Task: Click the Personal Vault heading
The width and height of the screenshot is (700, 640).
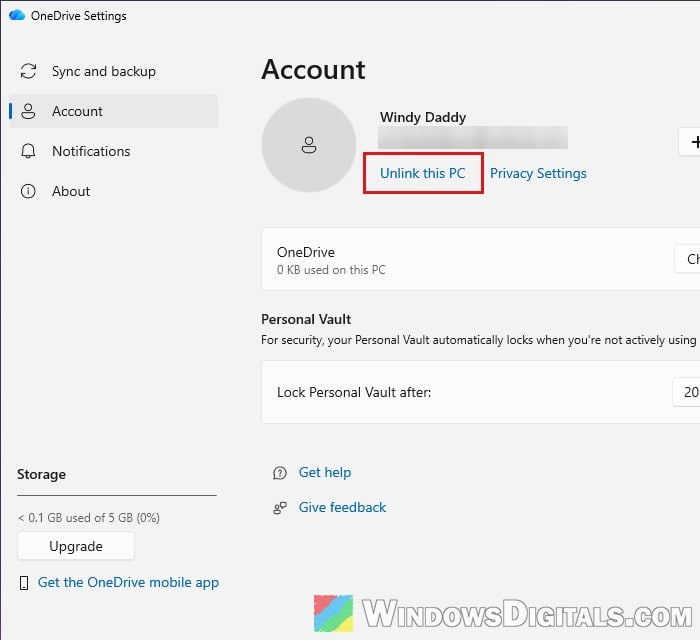Action: pos(306,320)
